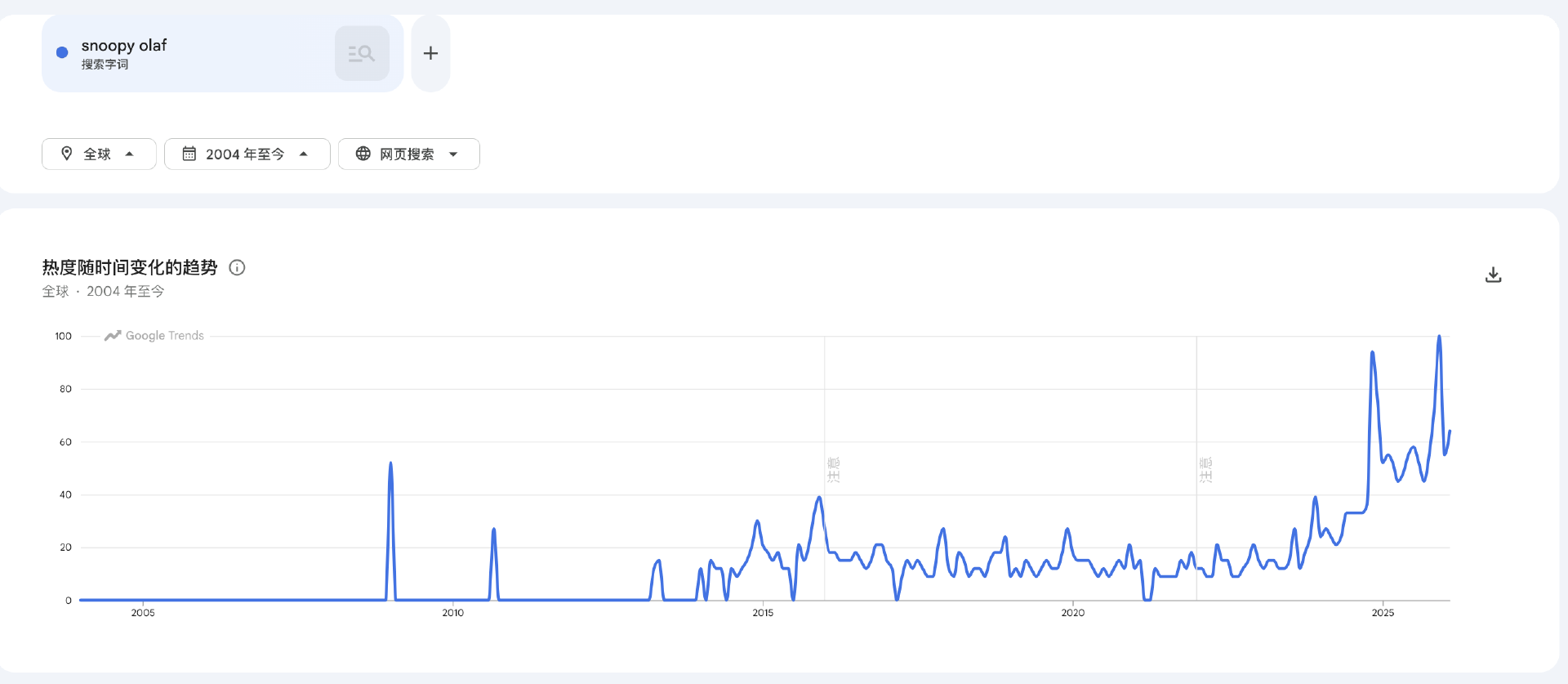
Task: Select the 全球 region label
Action: [97, 154]
